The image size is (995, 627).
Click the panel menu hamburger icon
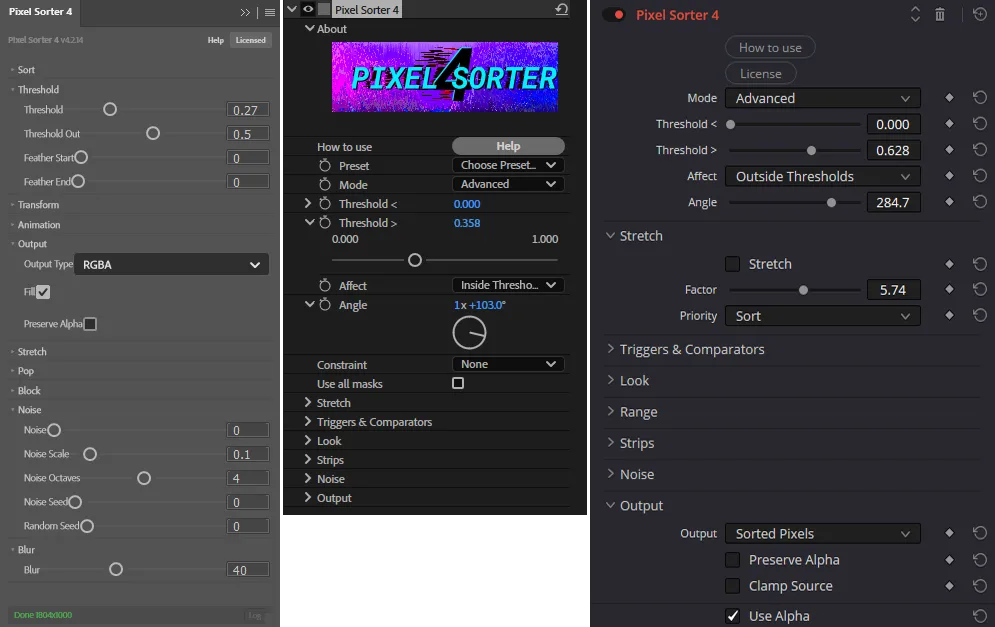pyautogui.click(x=270, y=13)
